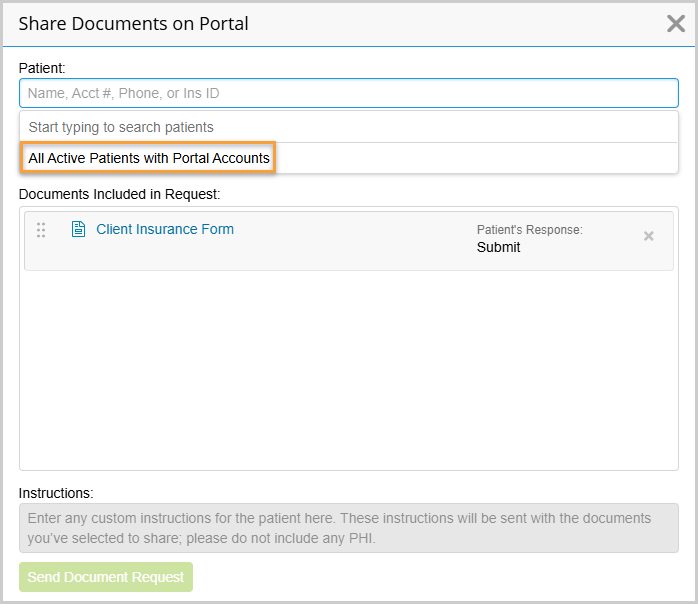Open the Client Insurance Form link
Image resolution: width=698 pixels, height=604 pixels.
click(165, 229)
